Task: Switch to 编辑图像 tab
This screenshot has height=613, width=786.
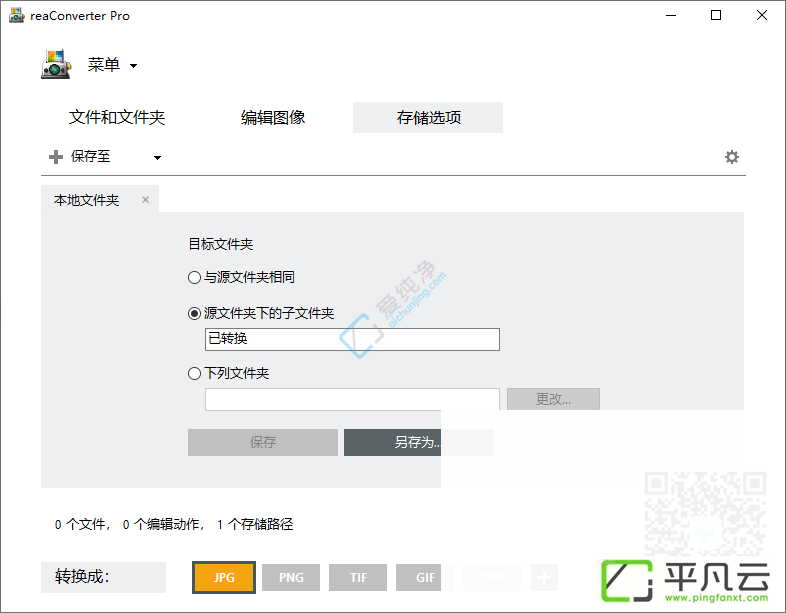Action: [273, 117]
